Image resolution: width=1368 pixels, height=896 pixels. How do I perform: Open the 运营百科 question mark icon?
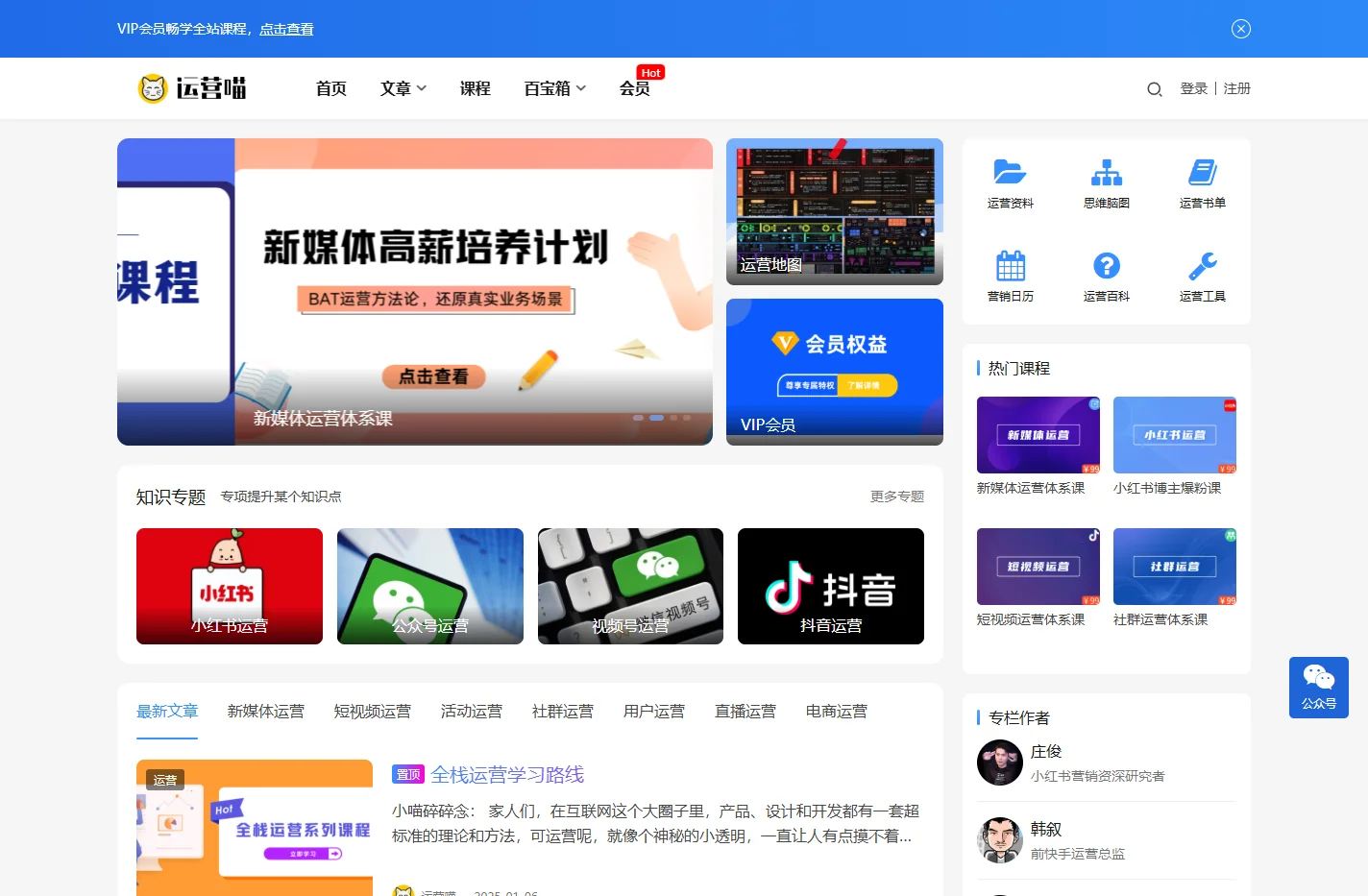pos(1107,265)
